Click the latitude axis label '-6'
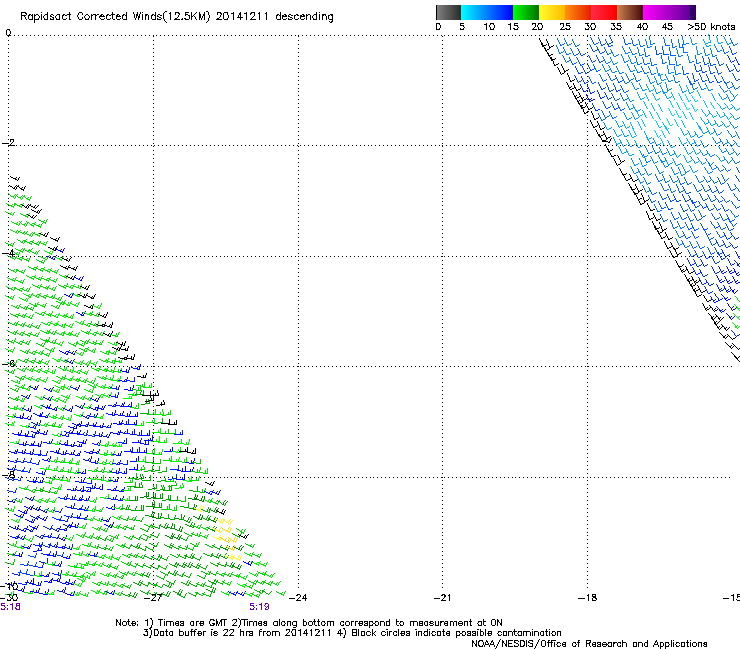 [x=9, y=364]
